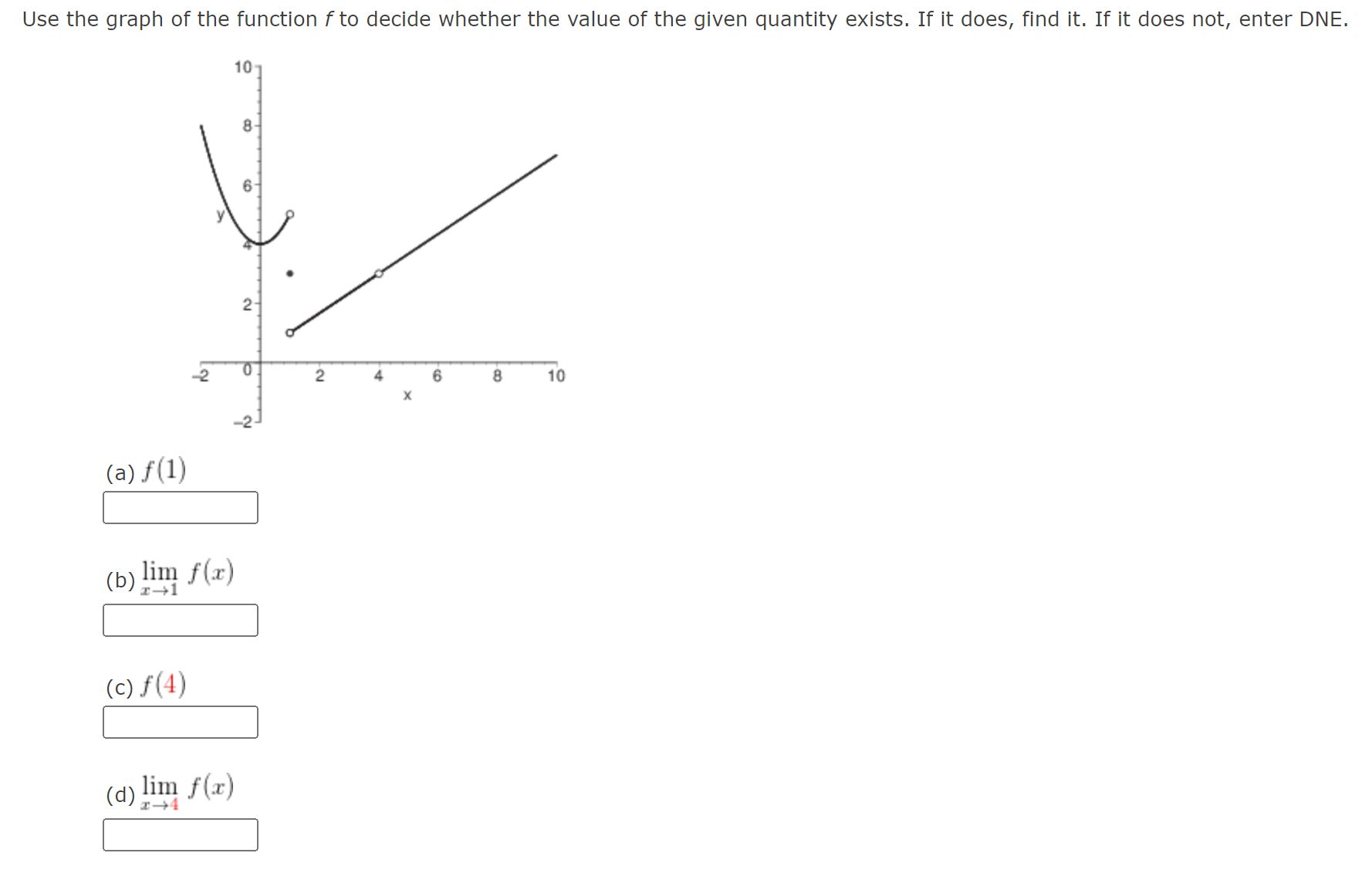Click the answer box below the limit in part (b)

point(179,620)
